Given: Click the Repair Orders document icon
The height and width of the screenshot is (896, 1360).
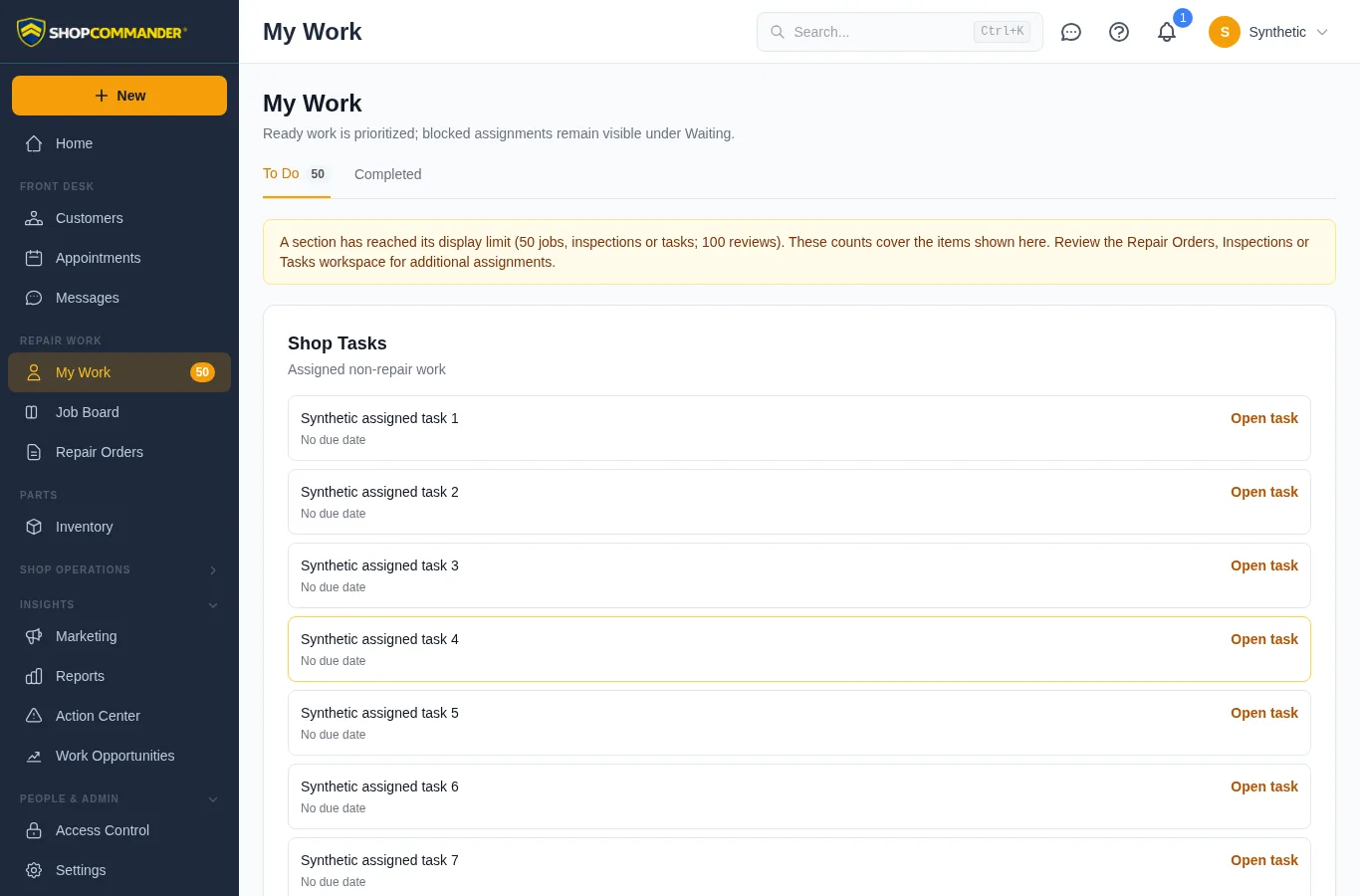Looking at the screenshot, I should tap(34, 452).
